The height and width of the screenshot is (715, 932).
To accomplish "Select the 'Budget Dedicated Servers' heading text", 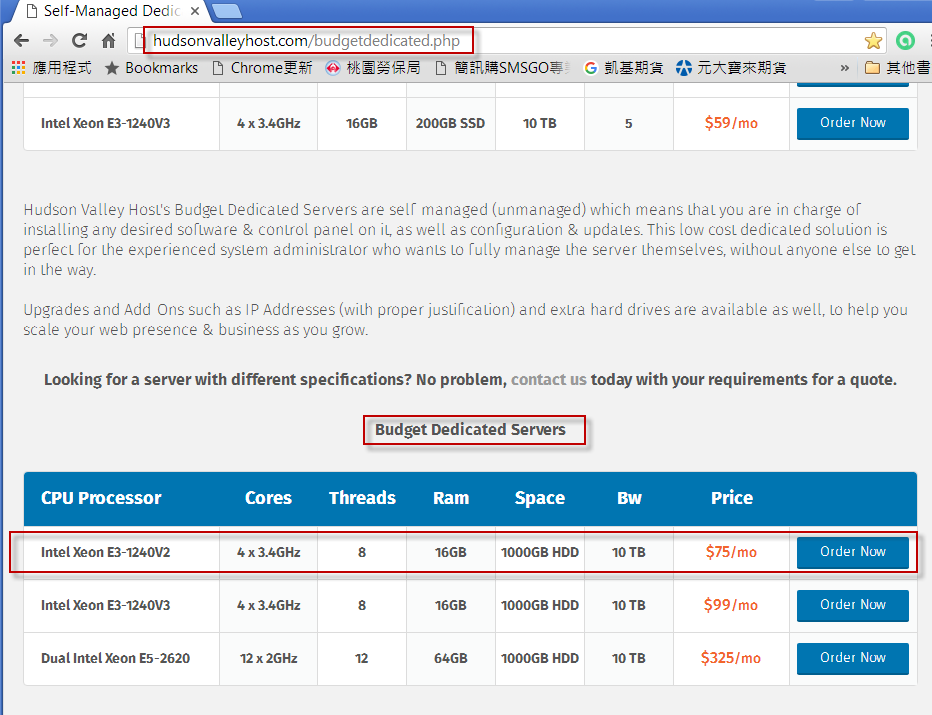I will pyautogui.click(x=470, y=430).
